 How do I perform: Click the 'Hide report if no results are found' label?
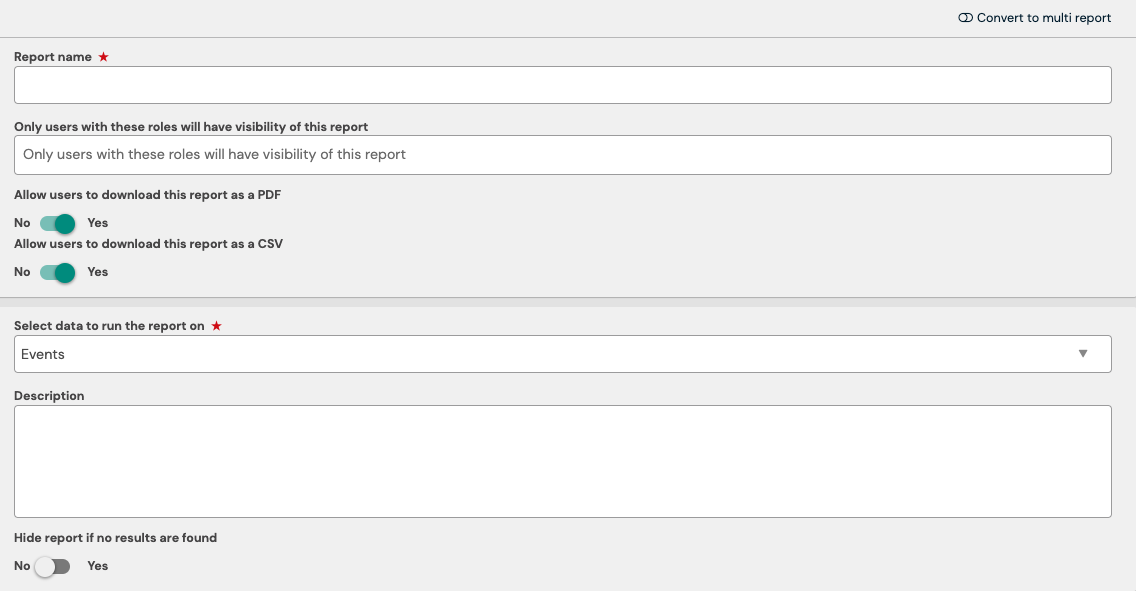click(115, 537)
